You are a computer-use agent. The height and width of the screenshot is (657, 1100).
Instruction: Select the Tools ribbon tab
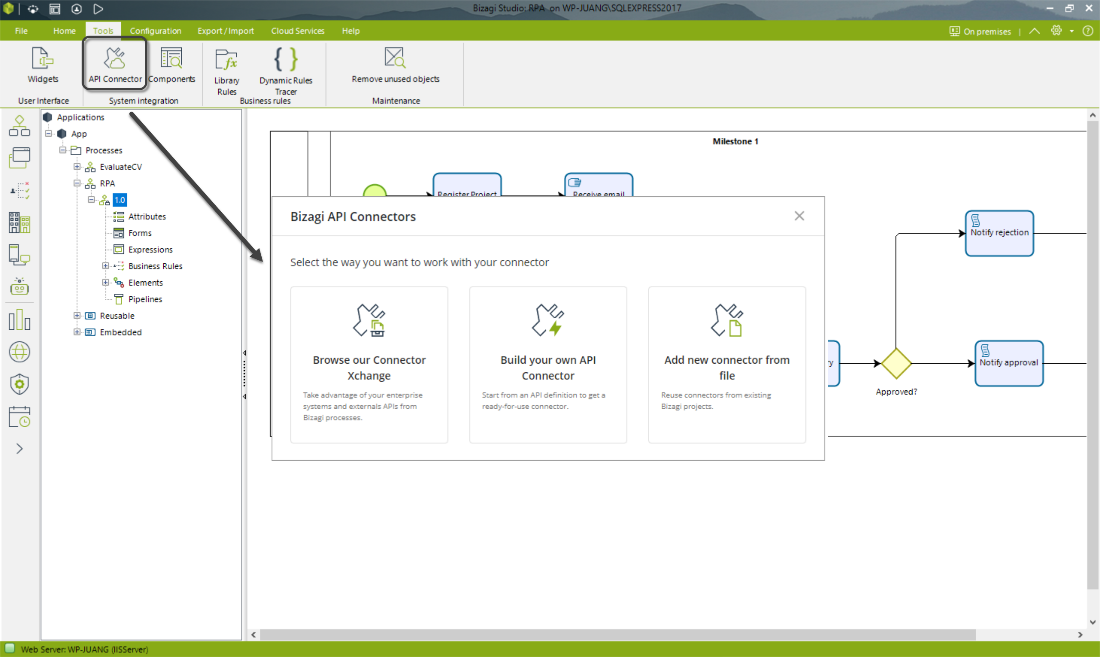pyautogui.click(x=103, y=31)
